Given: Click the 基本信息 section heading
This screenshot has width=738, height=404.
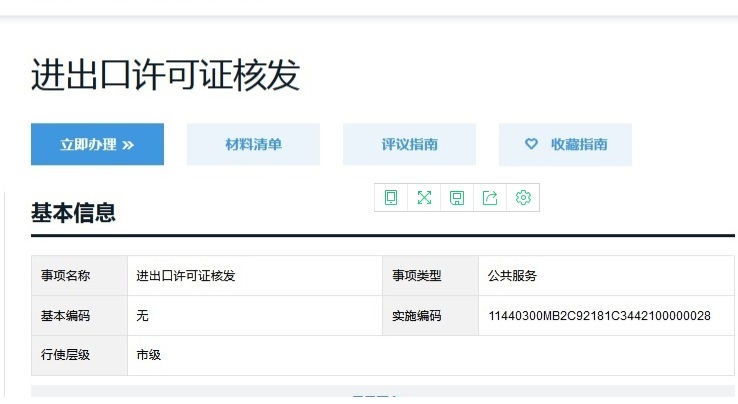Looking at the screenshot, I should [73, 212].
